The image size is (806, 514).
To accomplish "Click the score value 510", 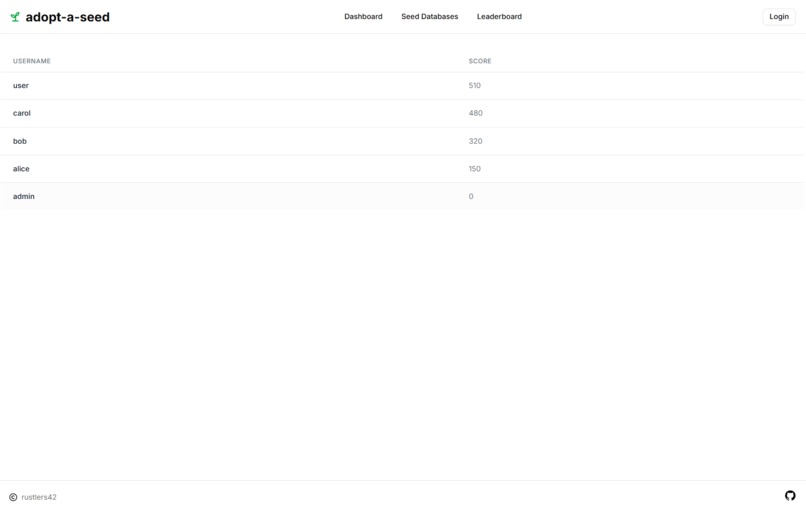I will pyautogui.click(x=474, y=85).
